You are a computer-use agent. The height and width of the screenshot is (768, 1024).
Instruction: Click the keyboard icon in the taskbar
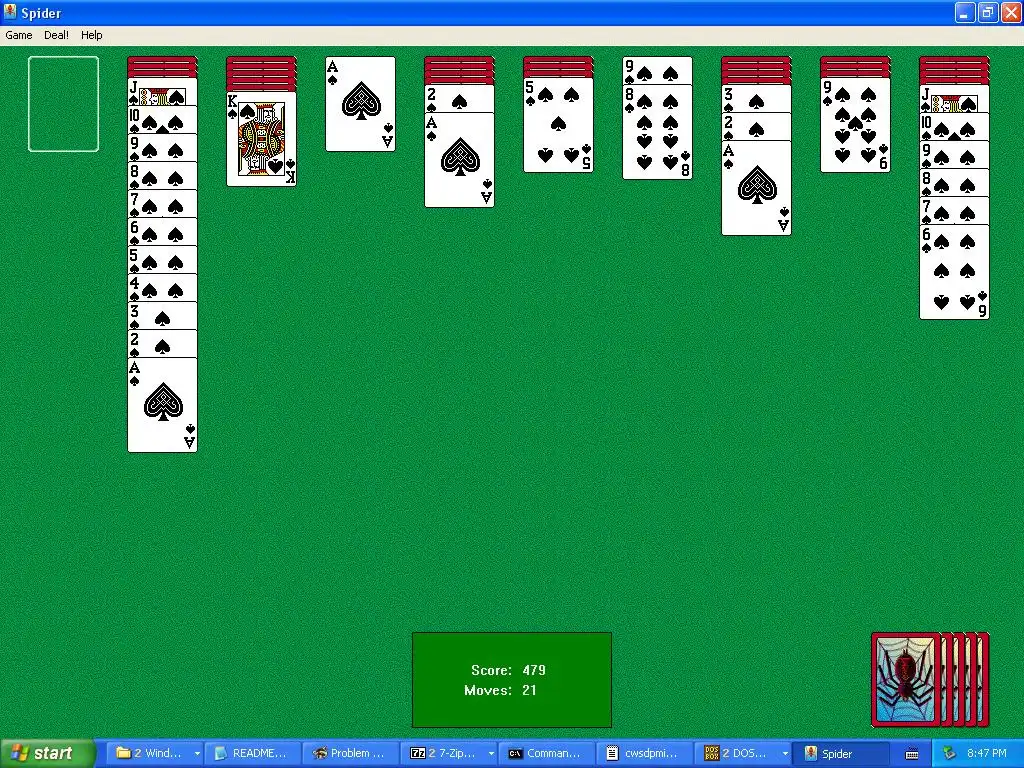pos(912,754)
